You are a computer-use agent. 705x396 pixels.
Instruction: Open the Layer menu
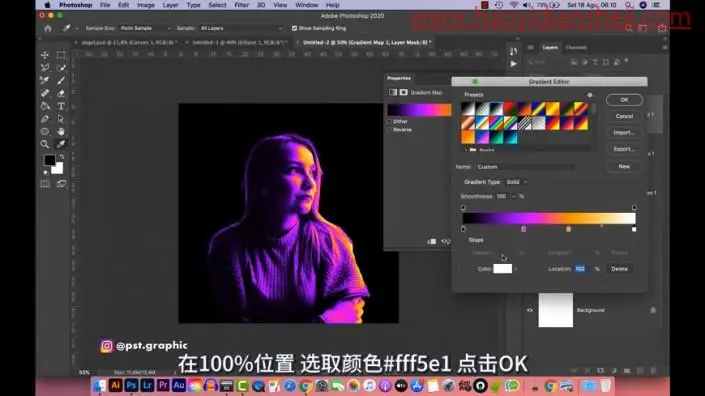170,5
